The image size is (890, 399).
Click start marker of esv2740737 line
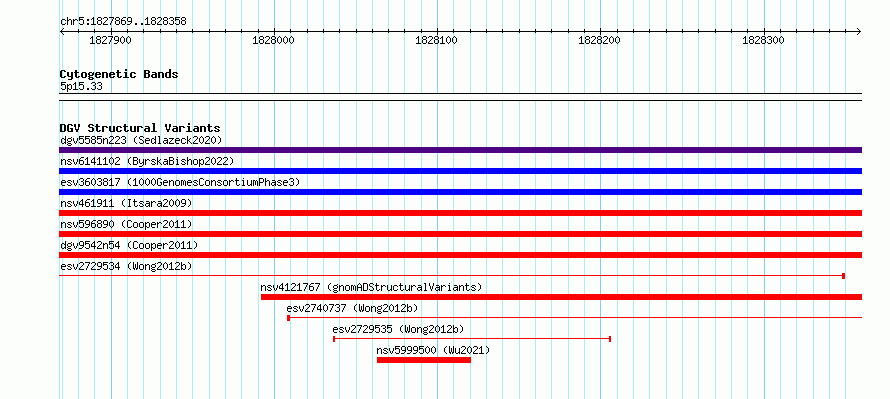coord(289,318)
